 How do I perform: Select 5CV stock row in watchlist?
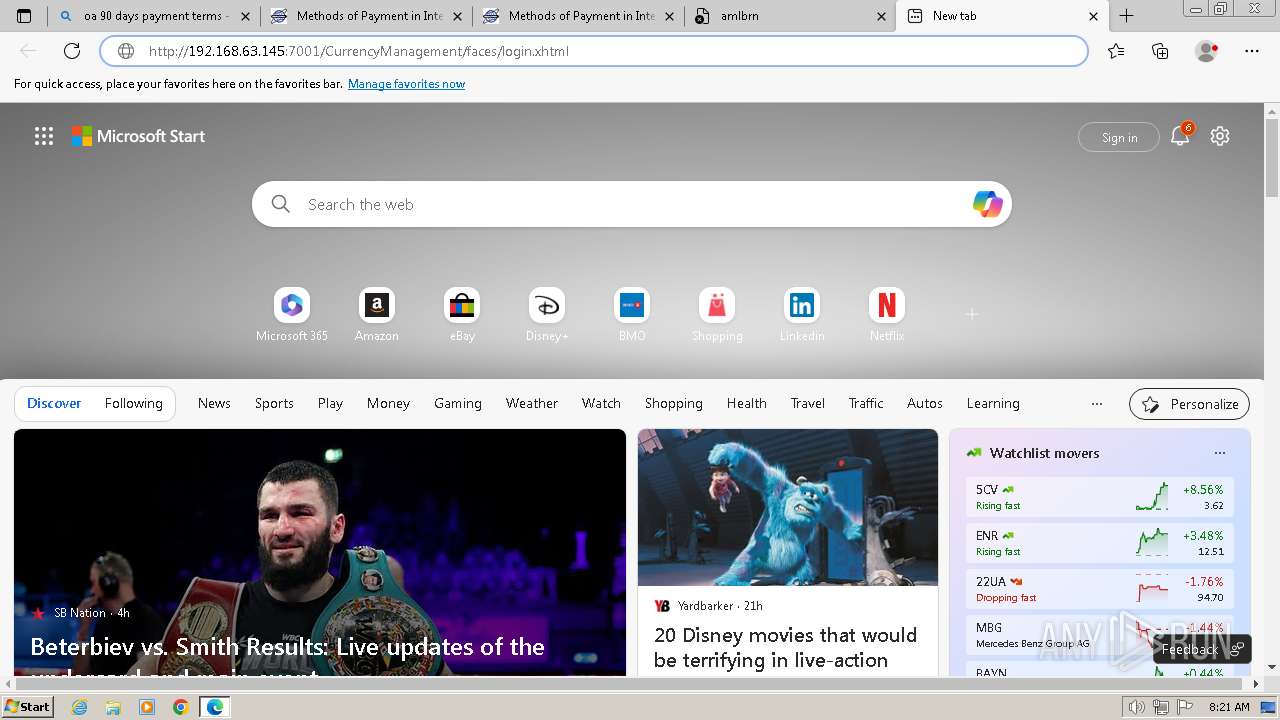[1100, 497]
